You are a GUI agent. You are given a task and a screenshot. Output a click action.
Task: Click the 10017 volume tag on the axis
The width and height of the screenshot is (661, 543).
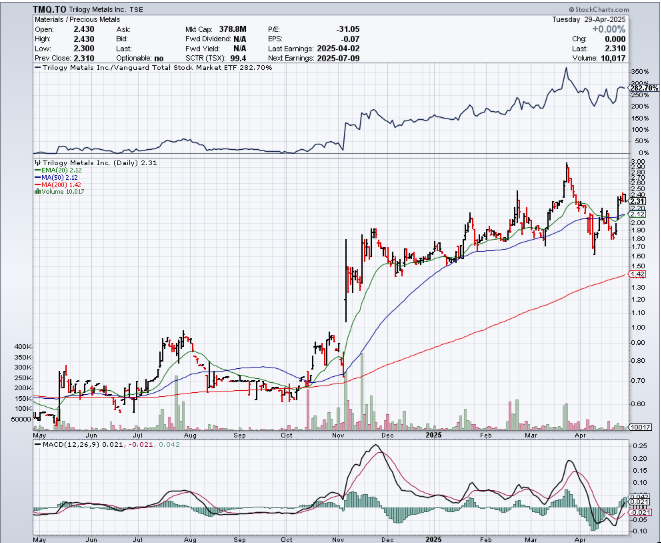642,427
